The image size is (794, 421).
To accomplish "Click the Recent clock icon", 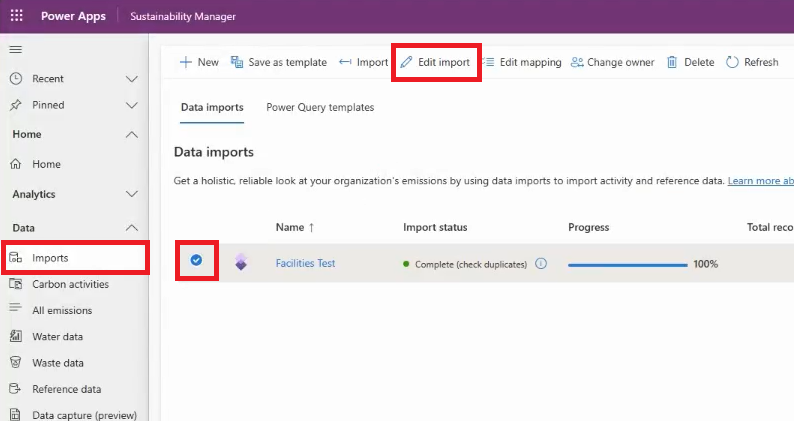I will click(x=16, y=79).
